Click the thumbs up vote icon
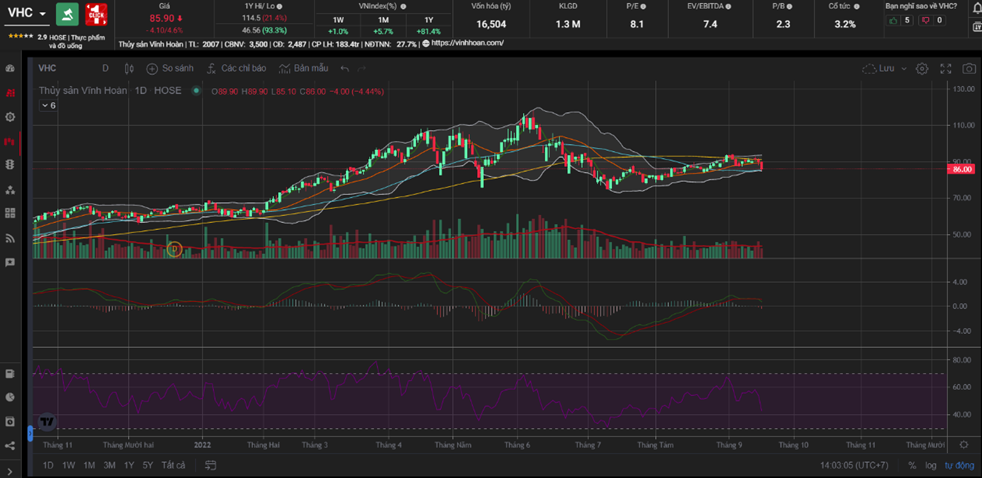The width and height of the screenshot is (982, 478). coord(894,20)
